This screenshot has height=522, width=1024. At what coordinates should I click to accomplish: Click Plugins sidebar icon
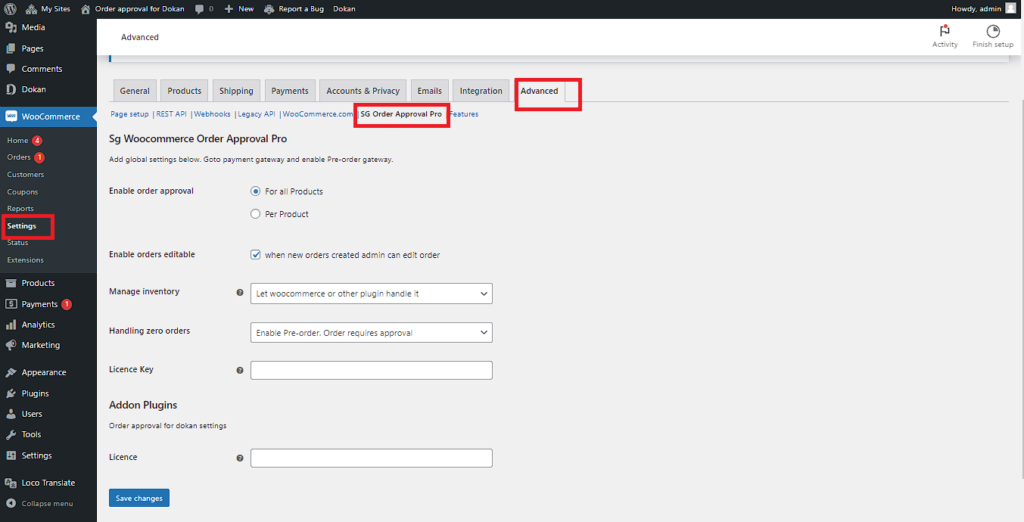click(11, 393)
